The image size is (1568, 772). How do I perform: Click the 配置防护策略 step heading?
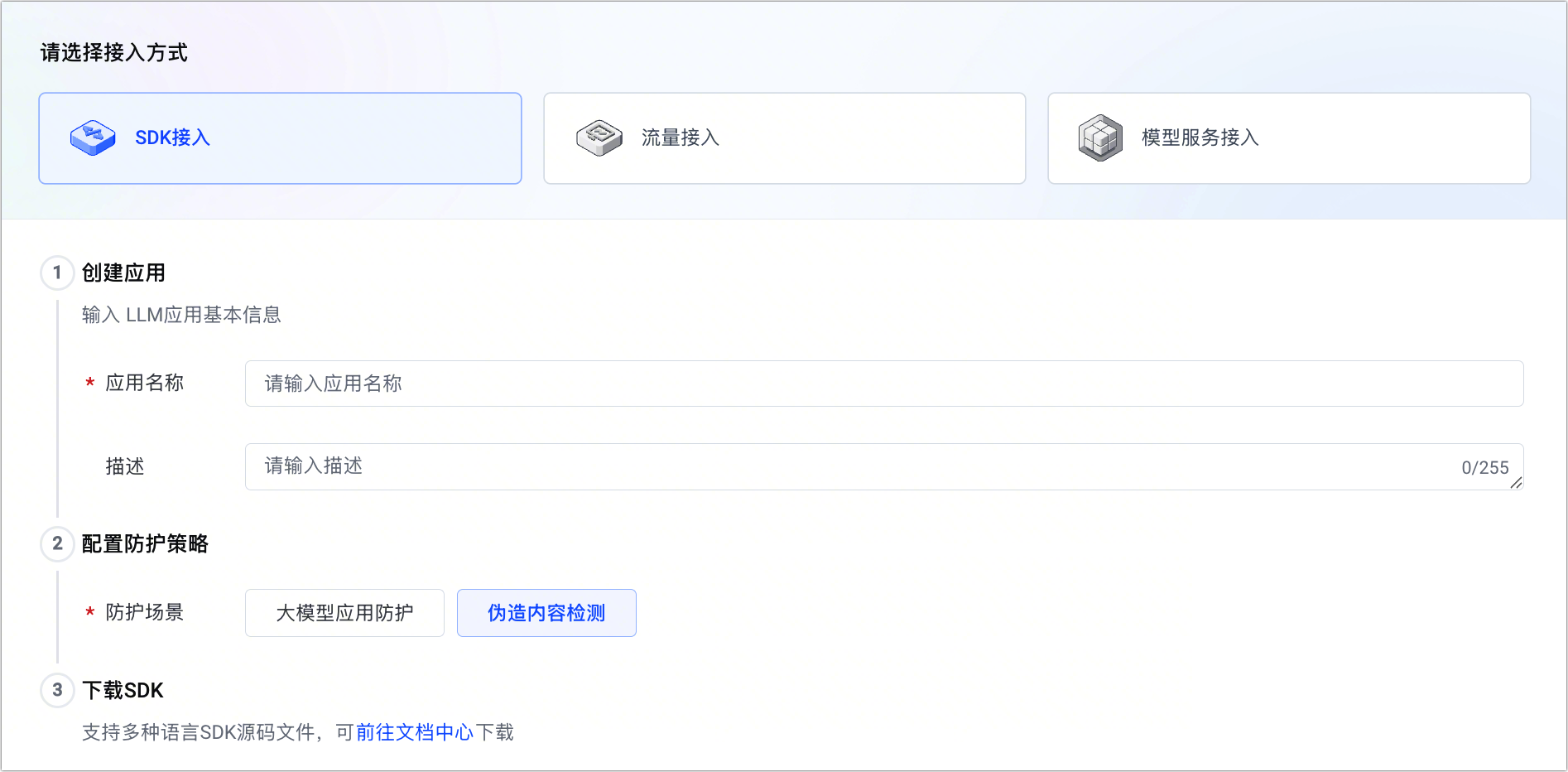(145, 543)
